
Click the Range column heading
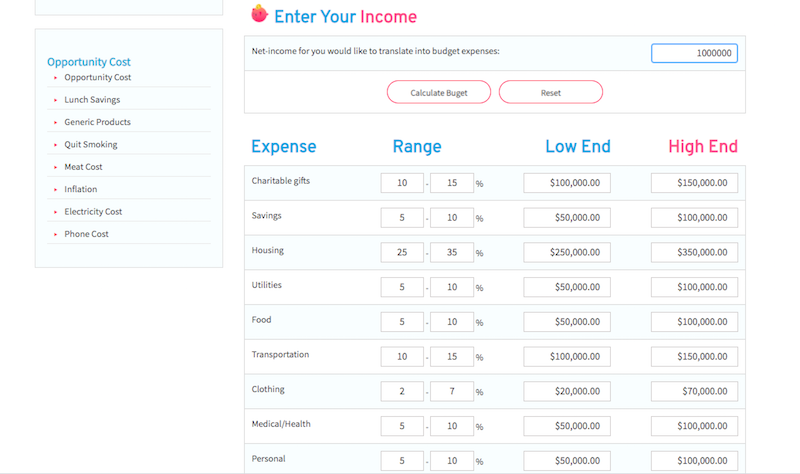[417, 147]
